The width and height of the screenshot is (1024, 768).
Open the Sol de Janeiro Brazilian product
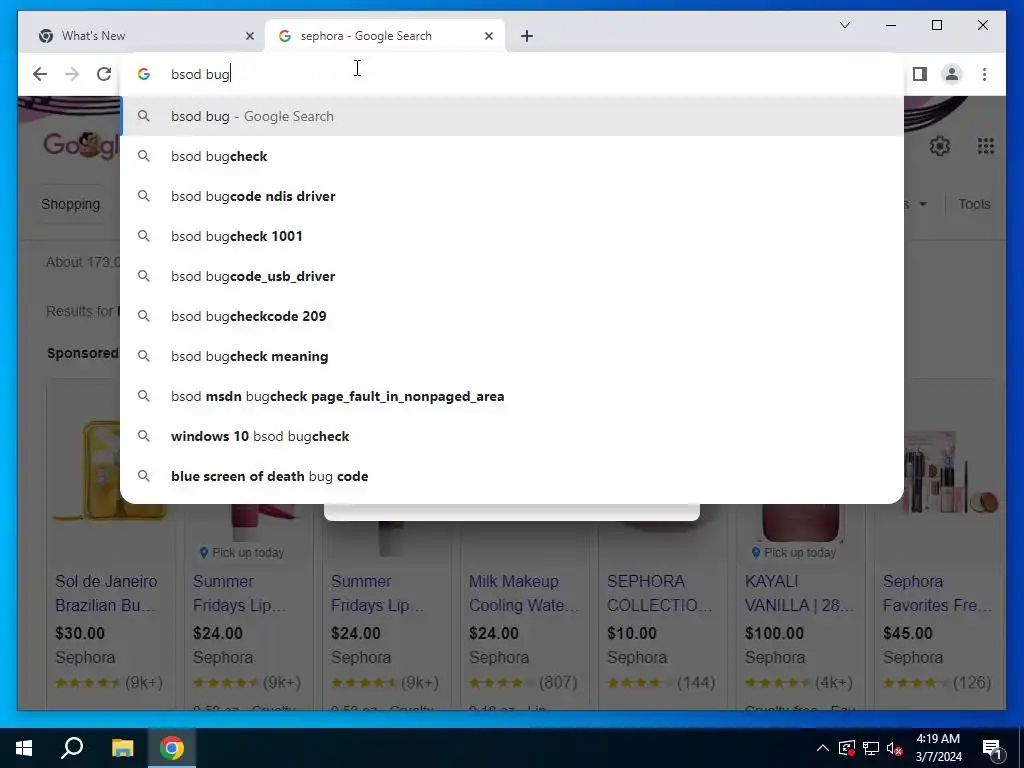point(106,593)
